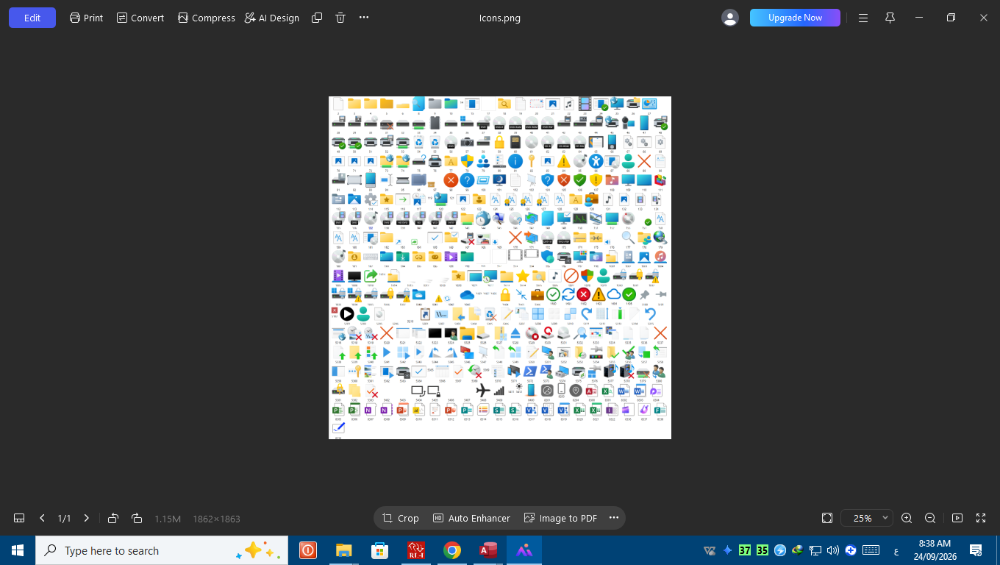1000x565 pixels.
Task: Open the hamburger menu at top right
Action: 863,18
